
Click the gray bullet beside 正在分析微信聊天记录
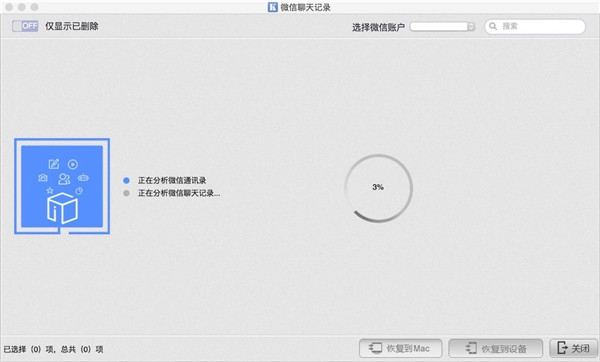pos(126,193)
